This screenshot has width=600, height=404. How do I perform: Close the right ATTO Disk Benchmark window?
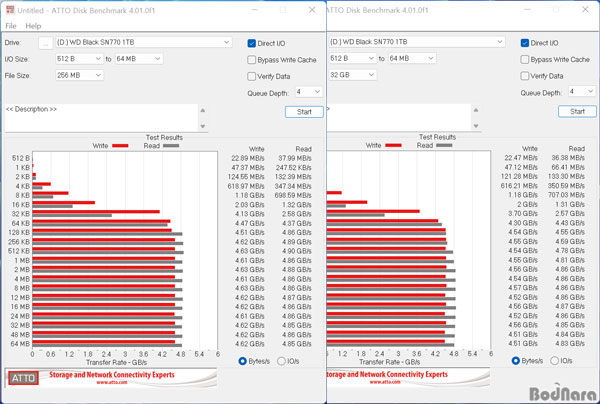[x=585, y=10]
